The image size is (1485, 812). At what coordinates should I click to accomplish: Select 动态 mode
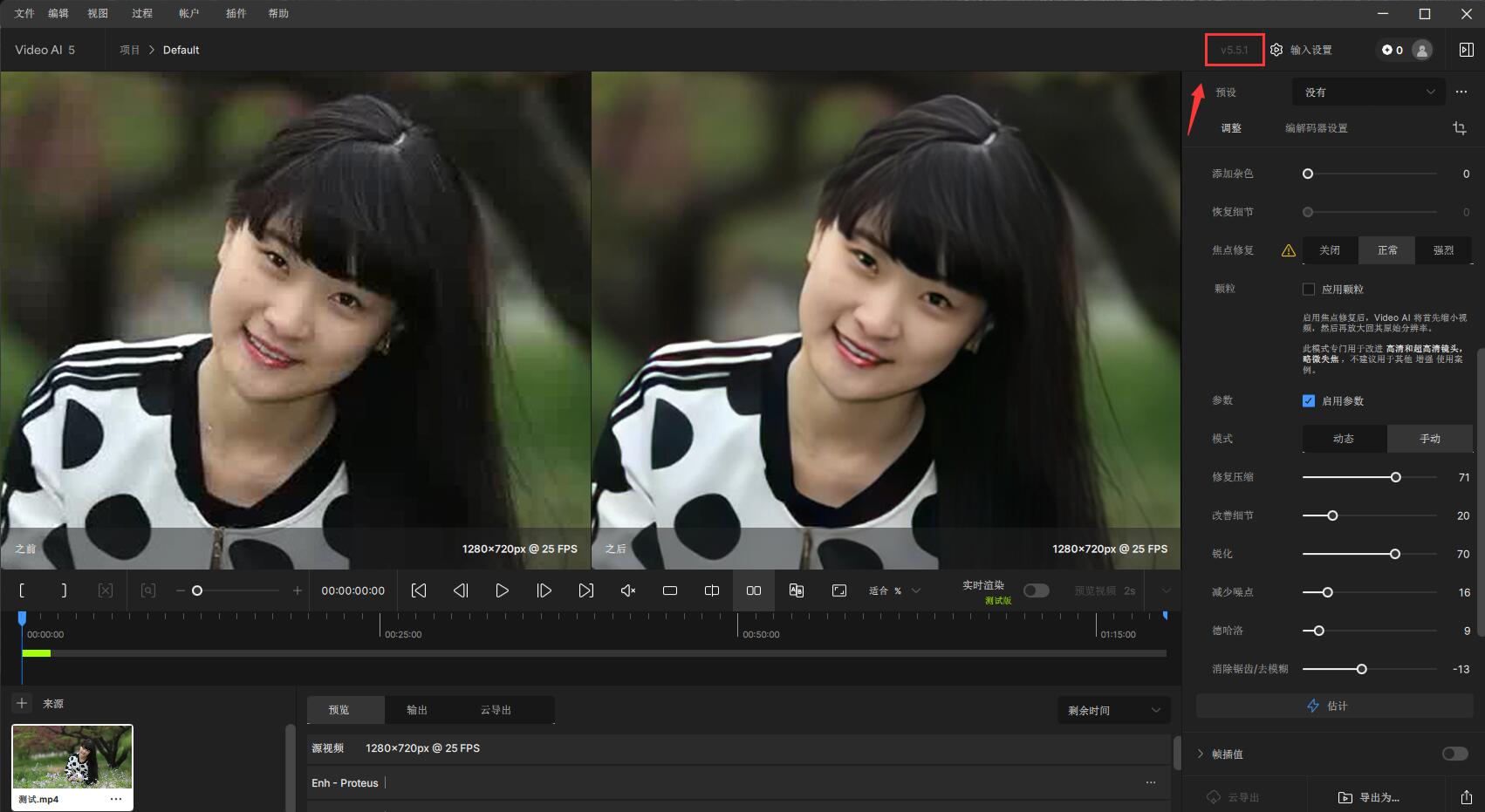[x=1344, y=439]
